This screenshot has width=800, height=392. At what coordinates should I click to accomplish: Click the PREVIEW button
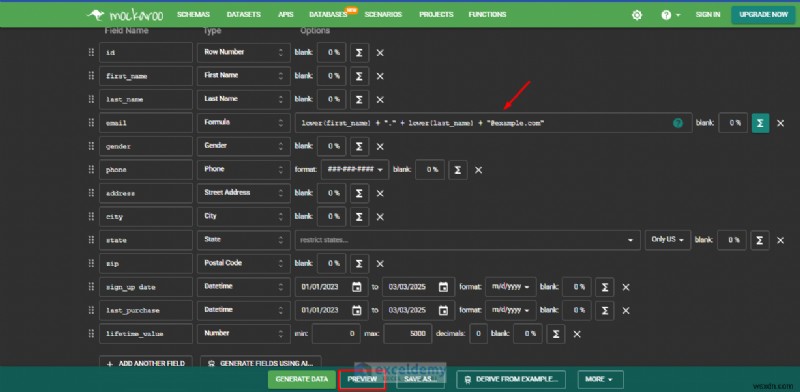tap(362, 379)
